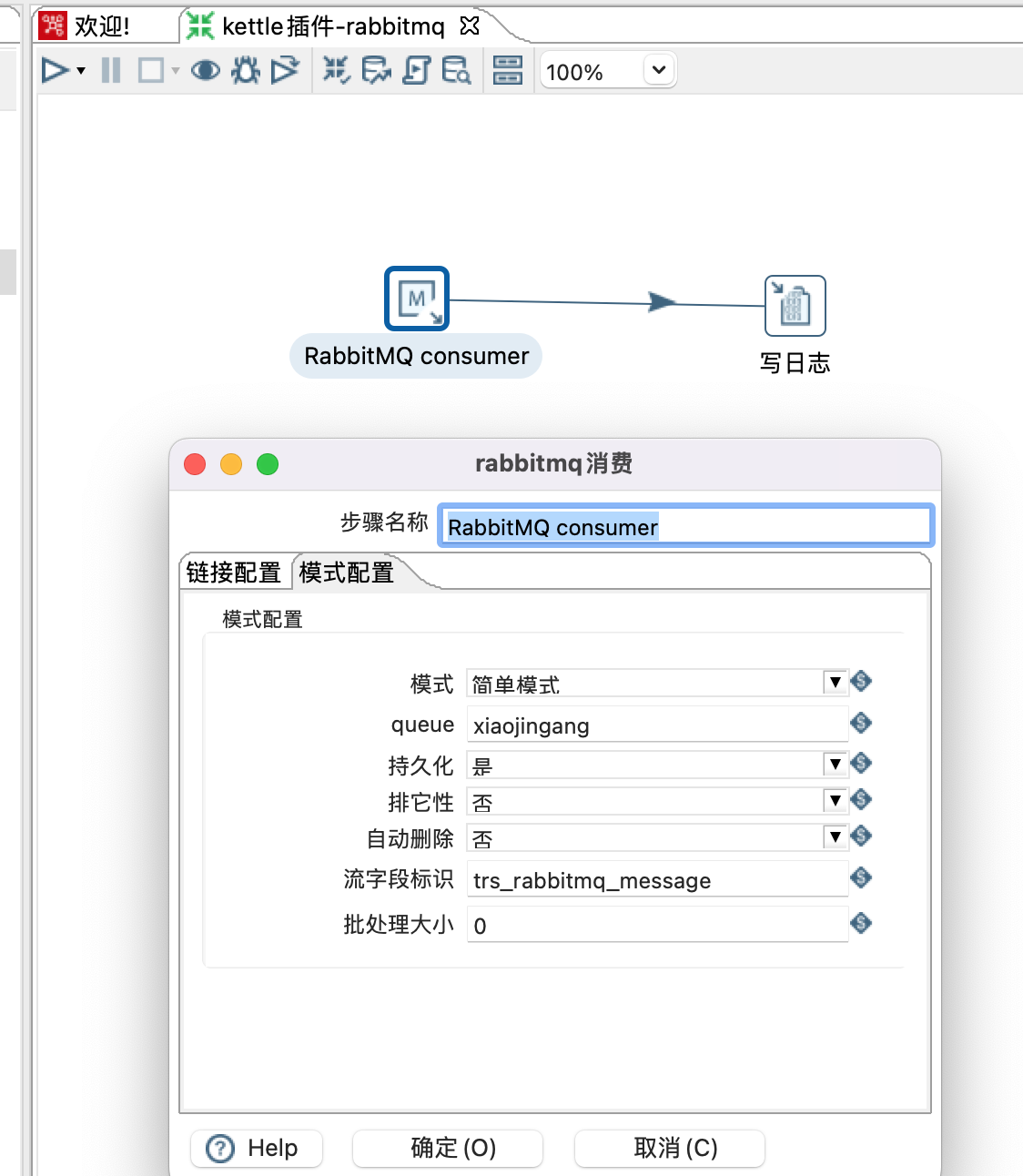1023x1176 pixels.
Task: Select the RabbitMQ consumer step icon
Action: pyautogui.click(x=417, y=299)
